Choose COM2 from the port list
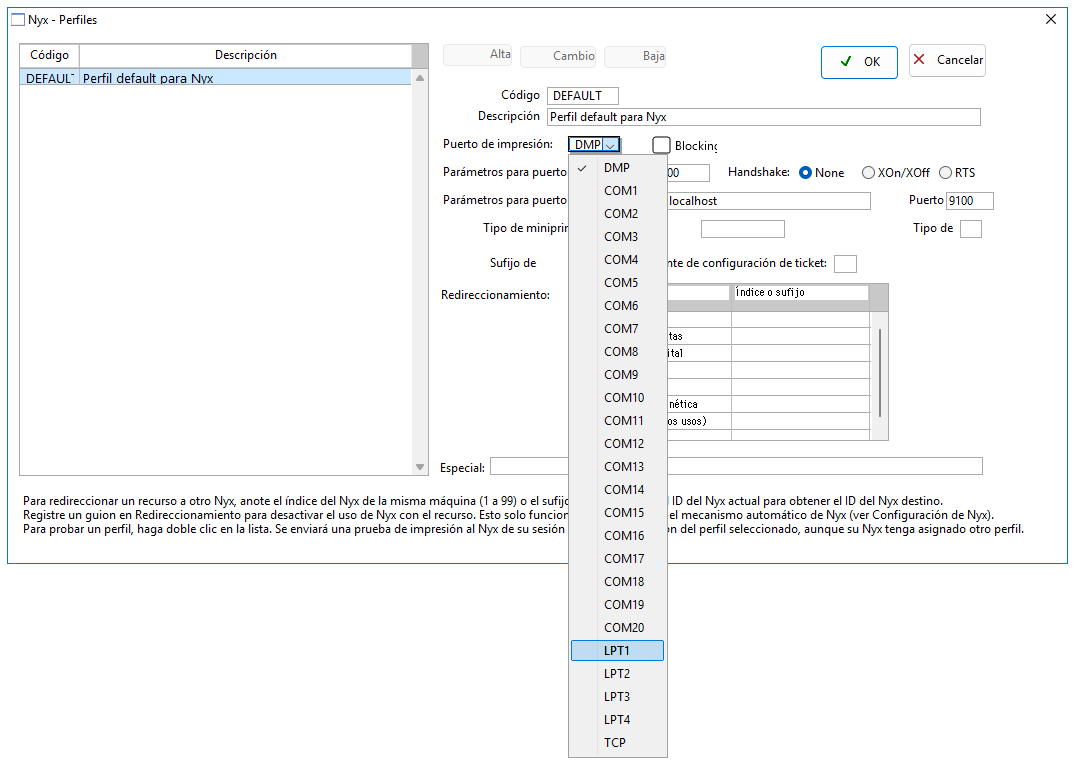This screenshot has height=765, width=1075. [x=617, y=214]
